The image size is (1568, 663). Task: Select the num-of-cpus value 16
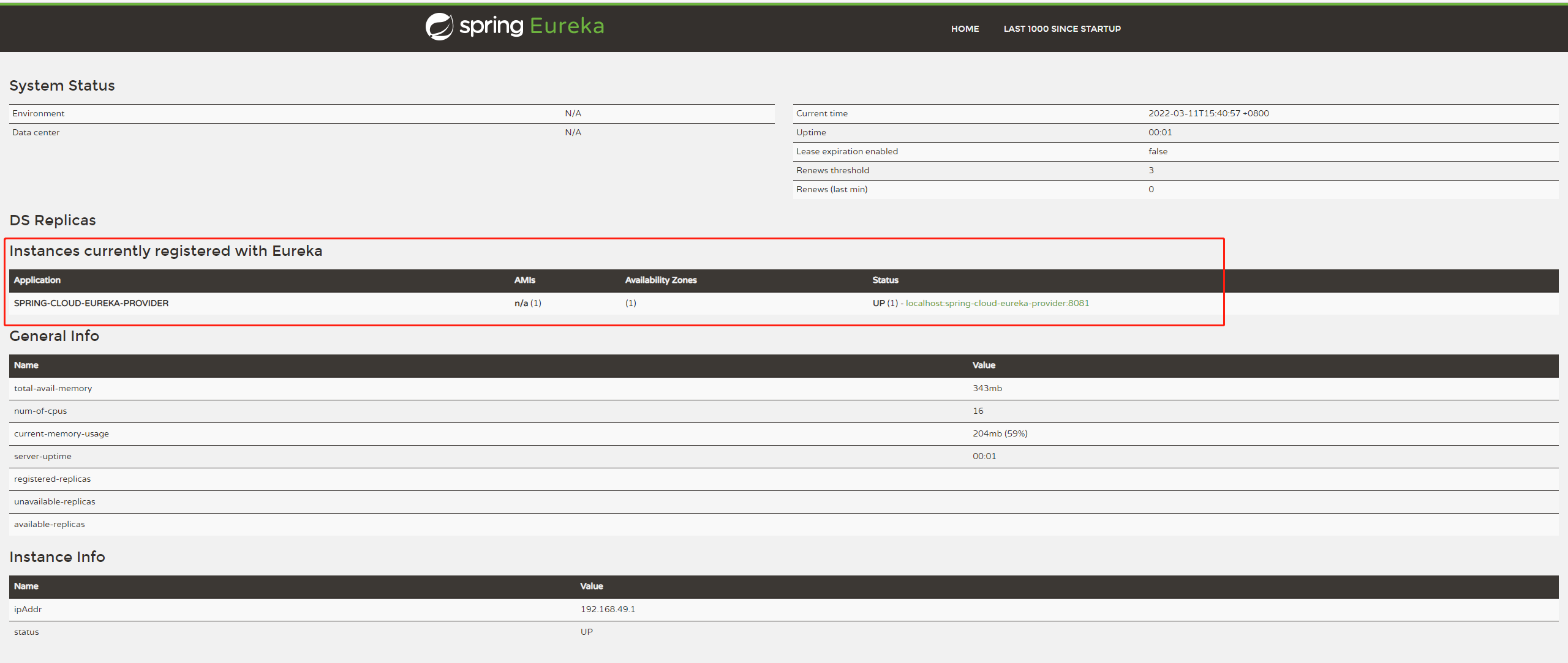pos(978,411)
